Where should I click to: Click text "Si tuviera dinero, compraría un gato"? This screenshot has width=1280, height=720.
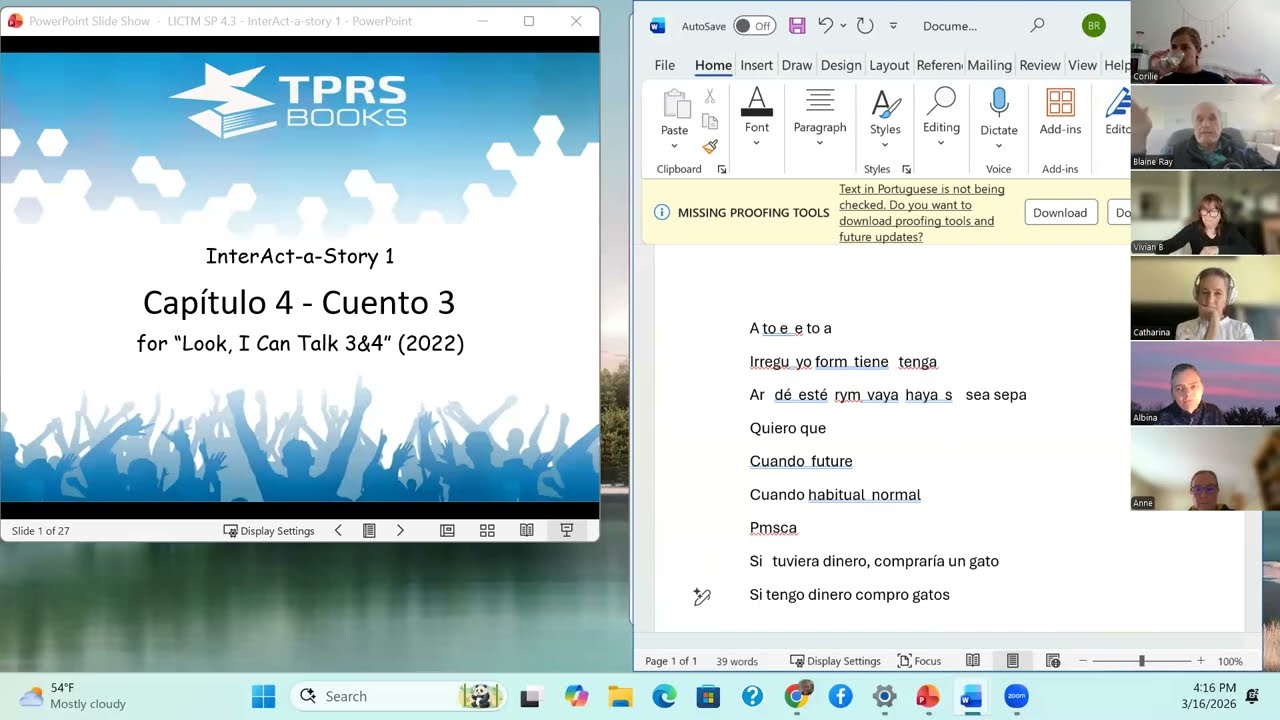tap(874, 561)
